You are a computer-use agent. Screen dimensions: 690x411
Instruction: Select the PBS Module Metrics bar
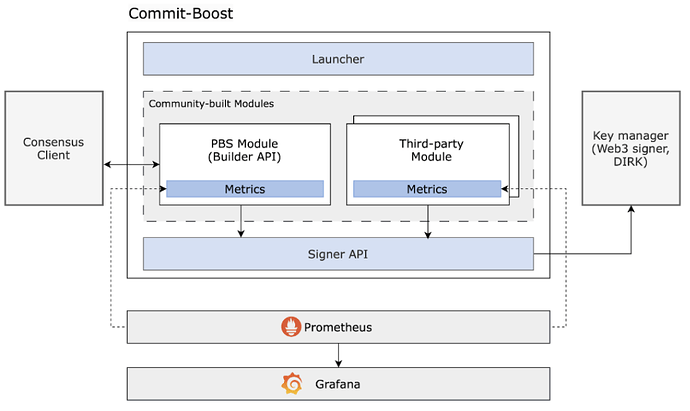(x=245, y=189)
